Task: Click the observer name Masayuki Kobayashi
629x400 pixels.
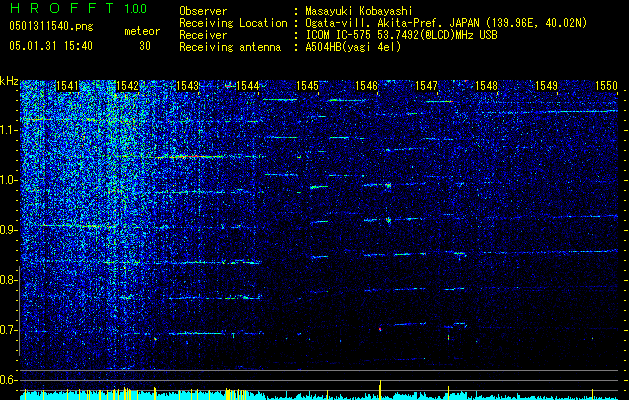Action: [x=359, y=11]
